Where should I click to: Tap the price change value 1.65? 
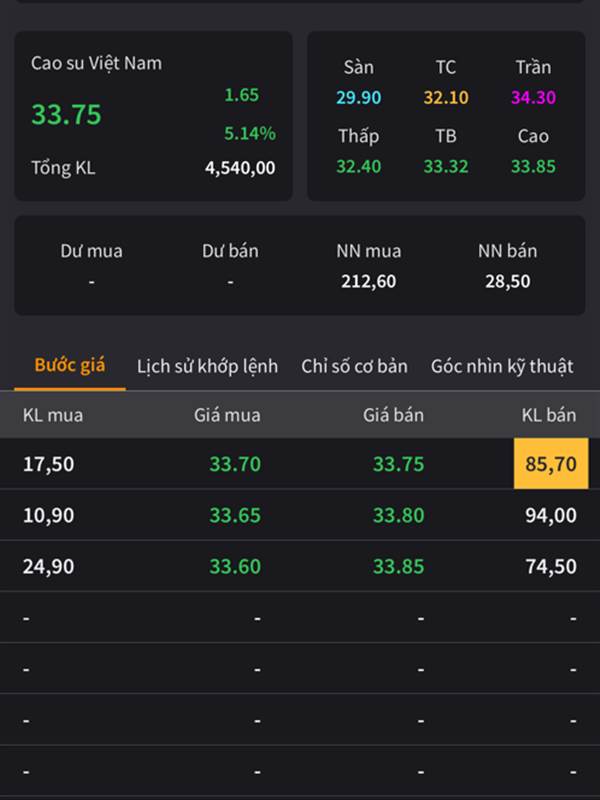point(242,94)
